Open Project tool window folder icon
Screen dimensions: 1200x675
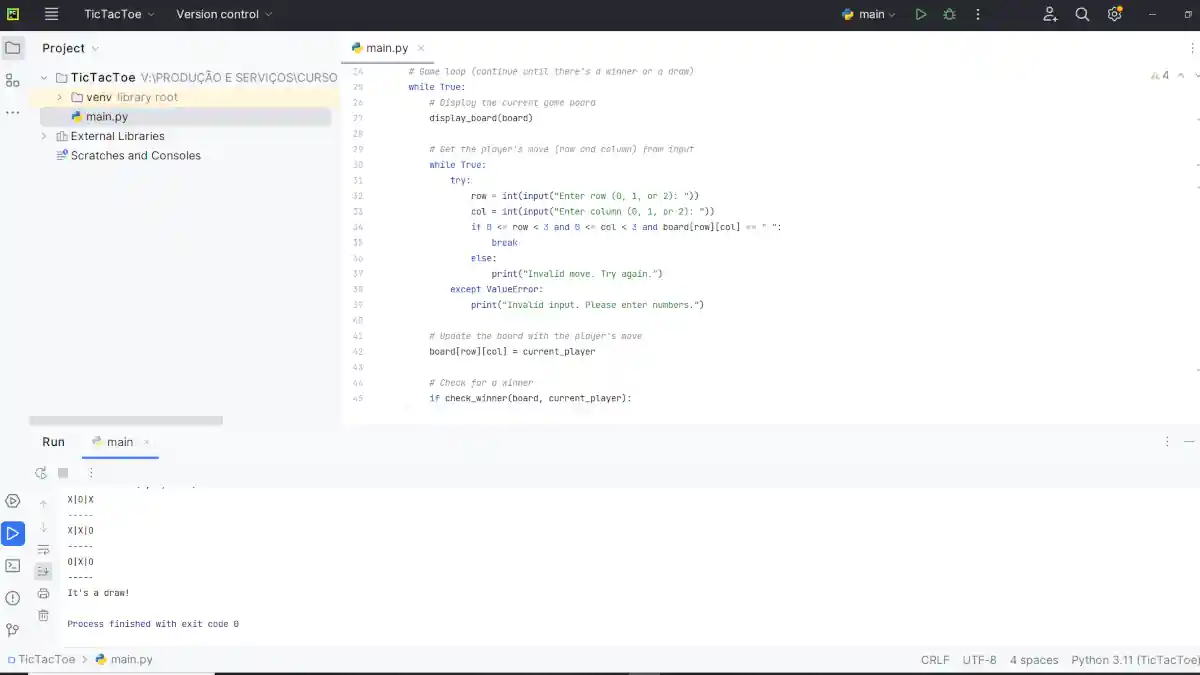[x=13, y=48]
